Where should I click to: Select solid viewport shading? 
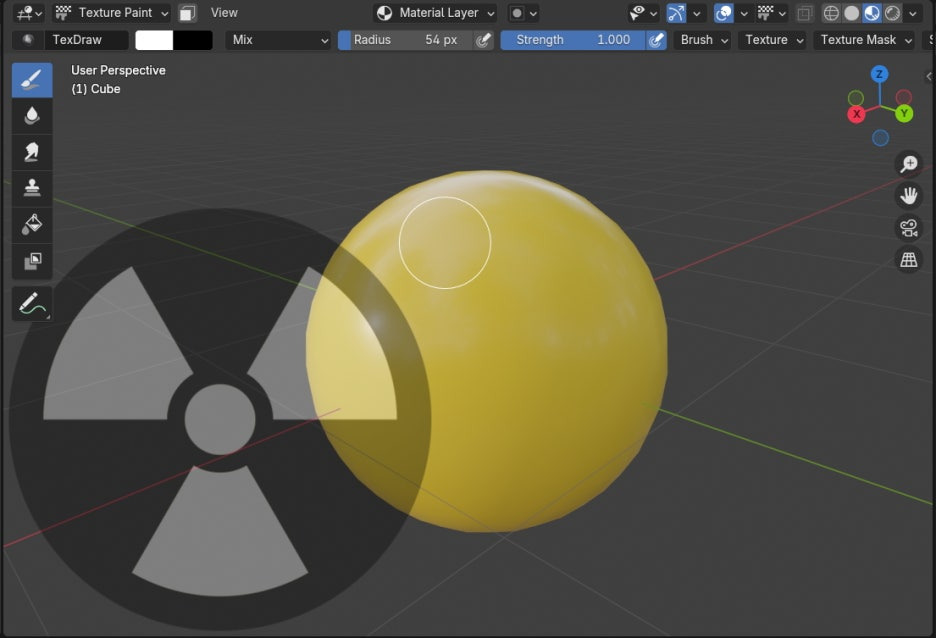pos(852,13)
